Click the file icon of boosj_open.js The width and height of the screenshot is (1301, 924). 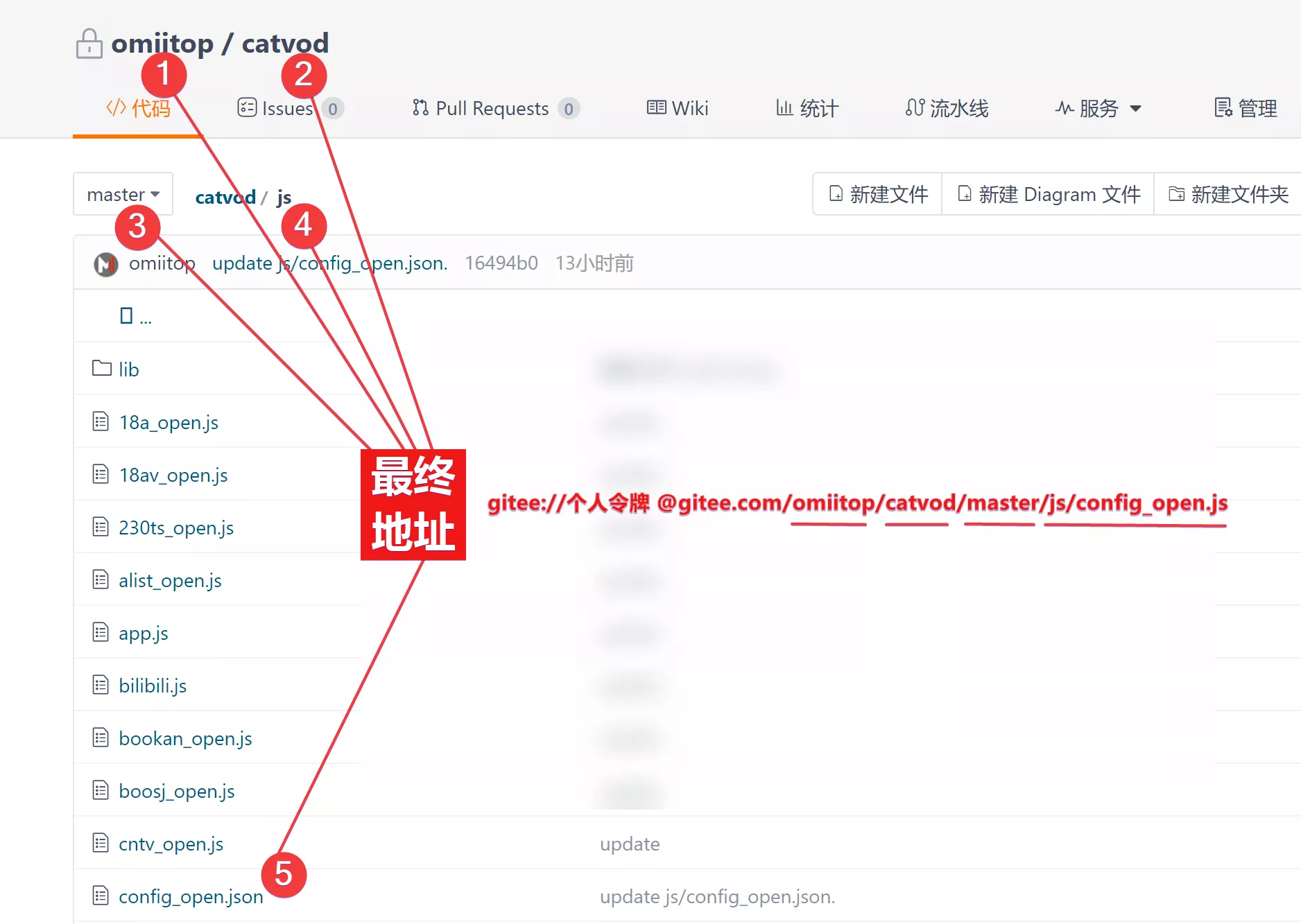pyautogui.click(x=101, y=790)
